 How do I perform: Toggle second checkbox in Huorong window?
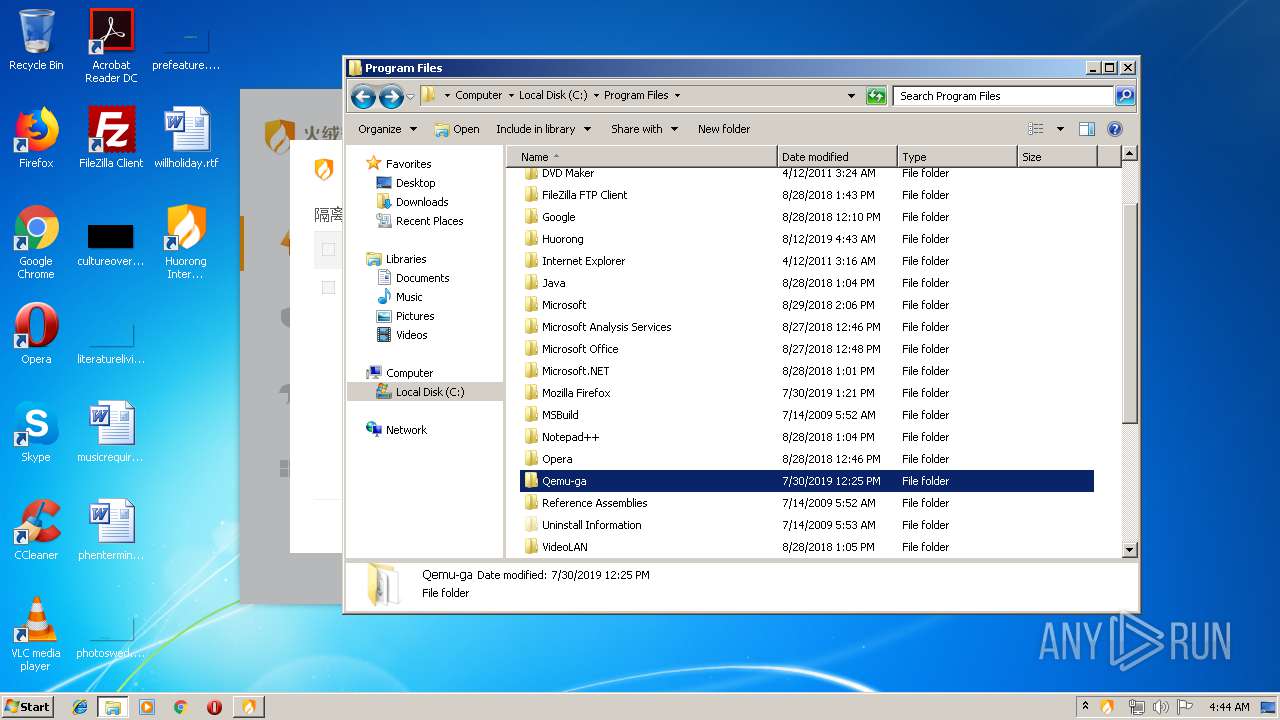pos(328,288)
